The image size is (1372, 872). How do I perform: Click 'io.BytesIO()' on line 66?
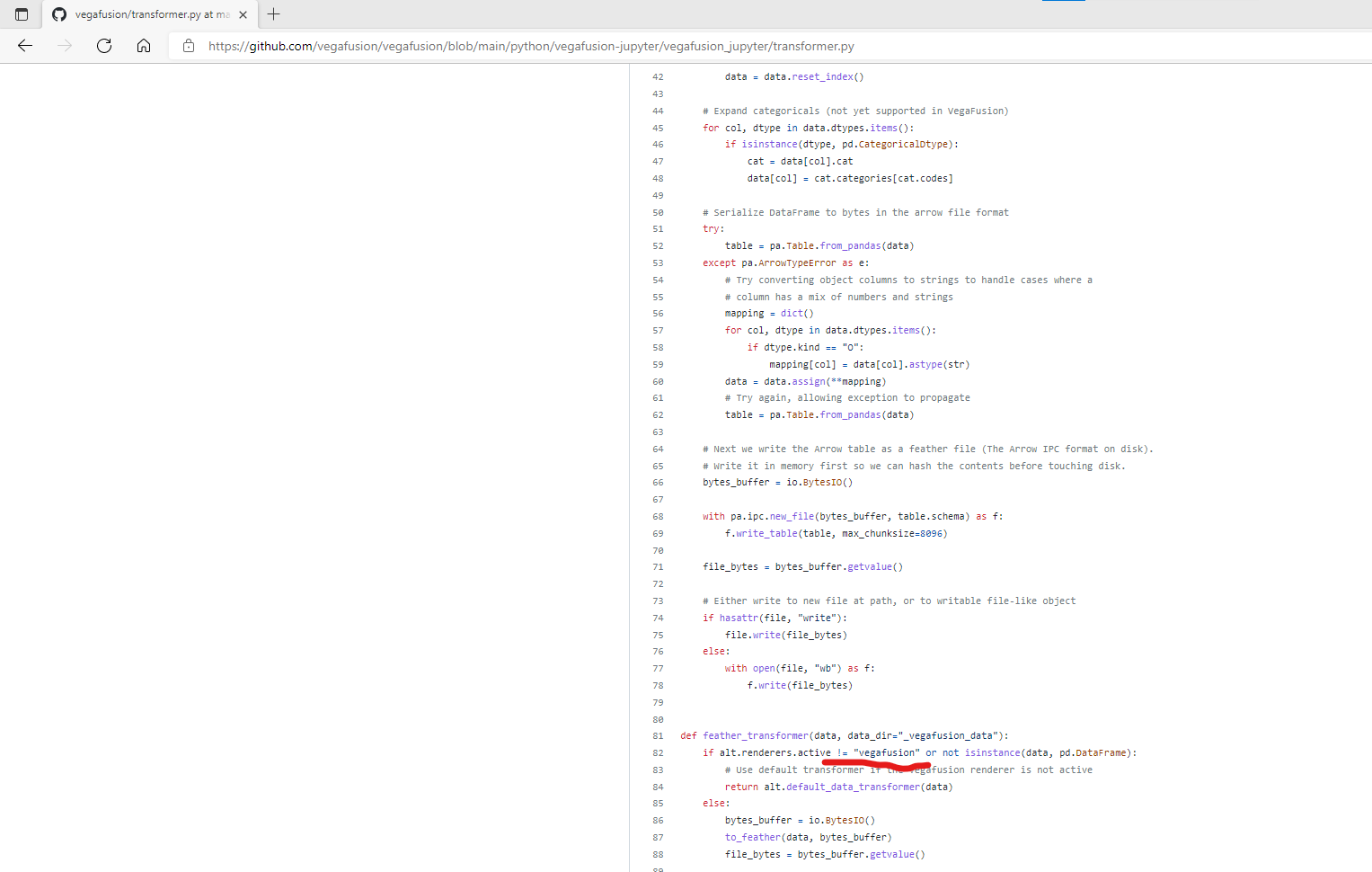coord(819,483)
